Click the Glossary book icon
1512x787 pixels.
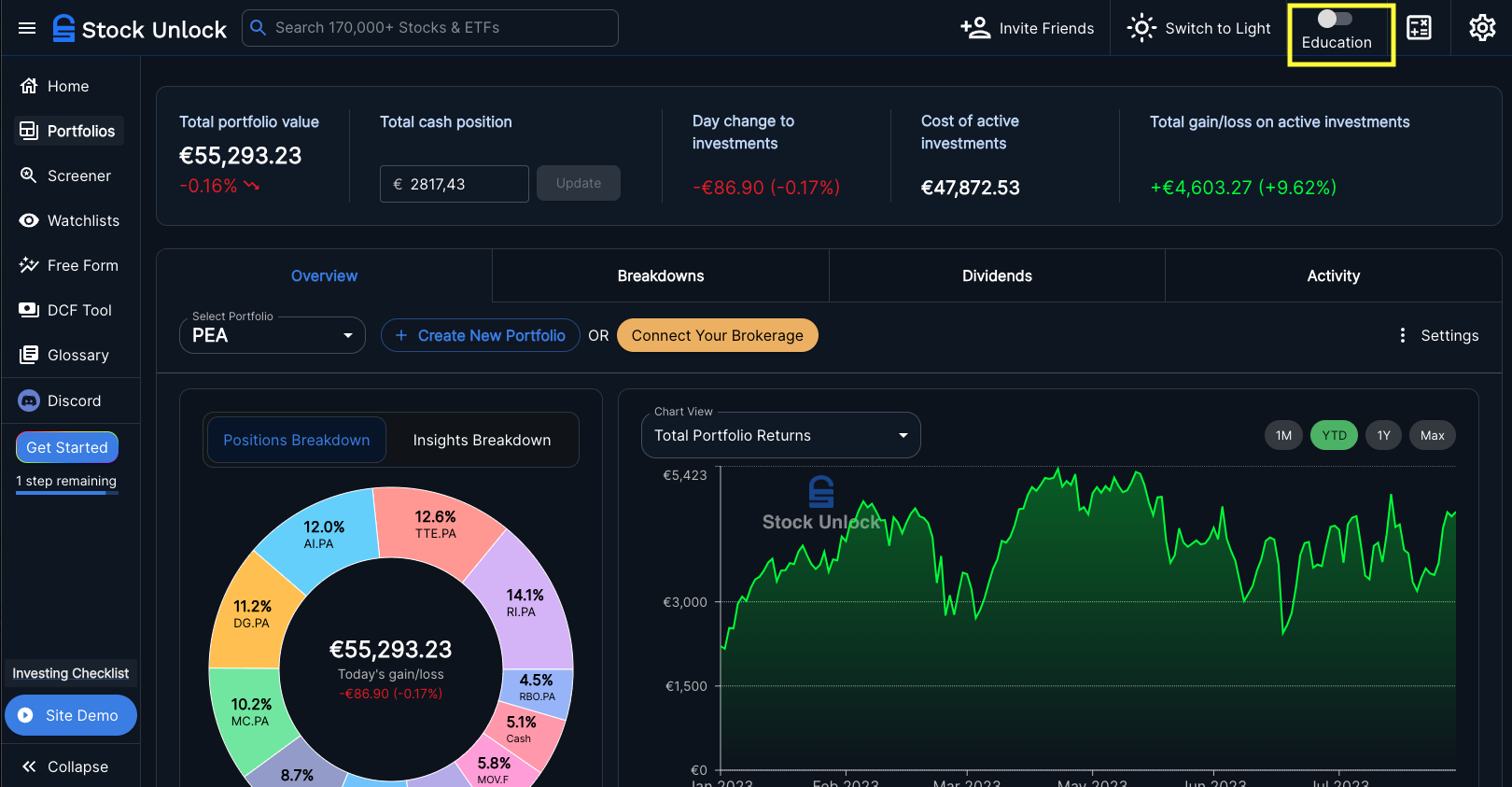[x=29, y=355]
